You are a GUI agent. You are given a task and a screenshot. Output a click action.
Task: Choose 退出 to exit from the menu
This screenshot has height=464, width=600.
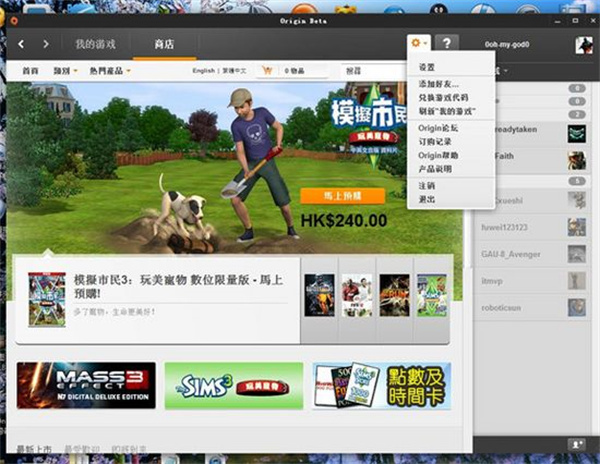427,199
